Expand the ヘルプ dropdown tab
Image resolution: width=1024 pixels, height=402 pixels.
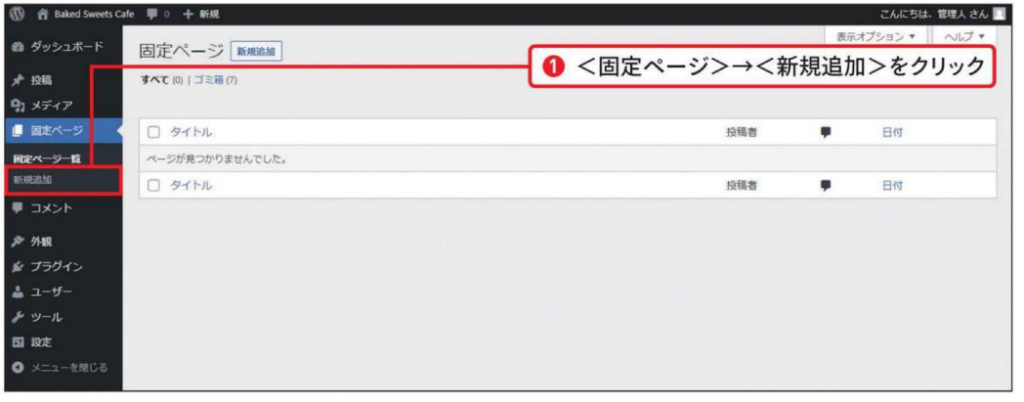click(965, 36)
